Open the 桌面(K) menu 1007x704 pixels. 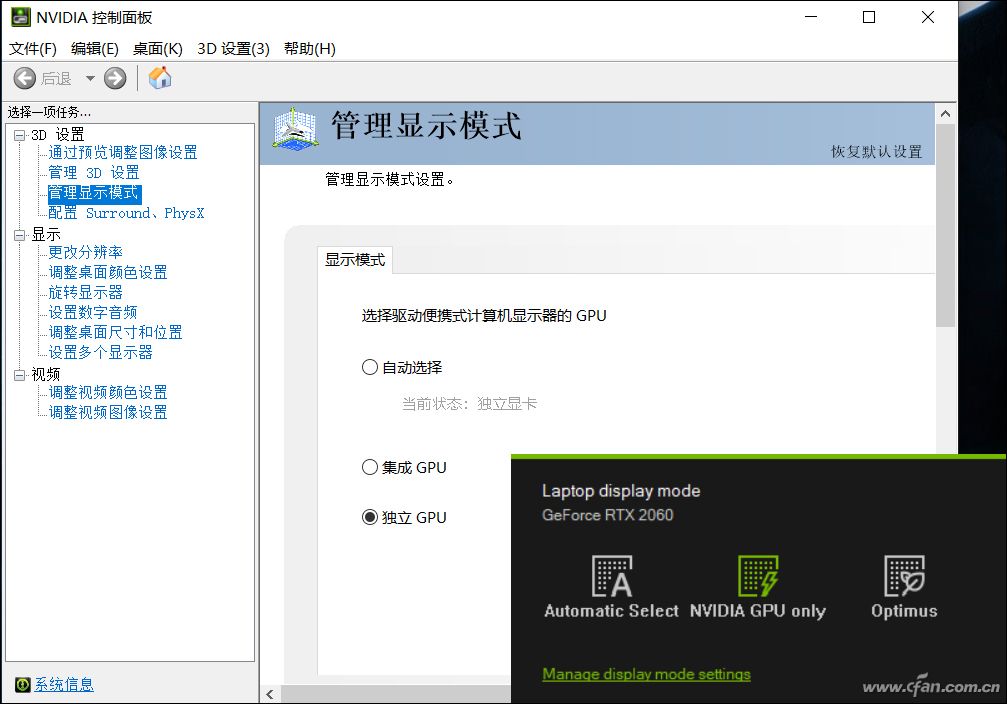(157, 47)
